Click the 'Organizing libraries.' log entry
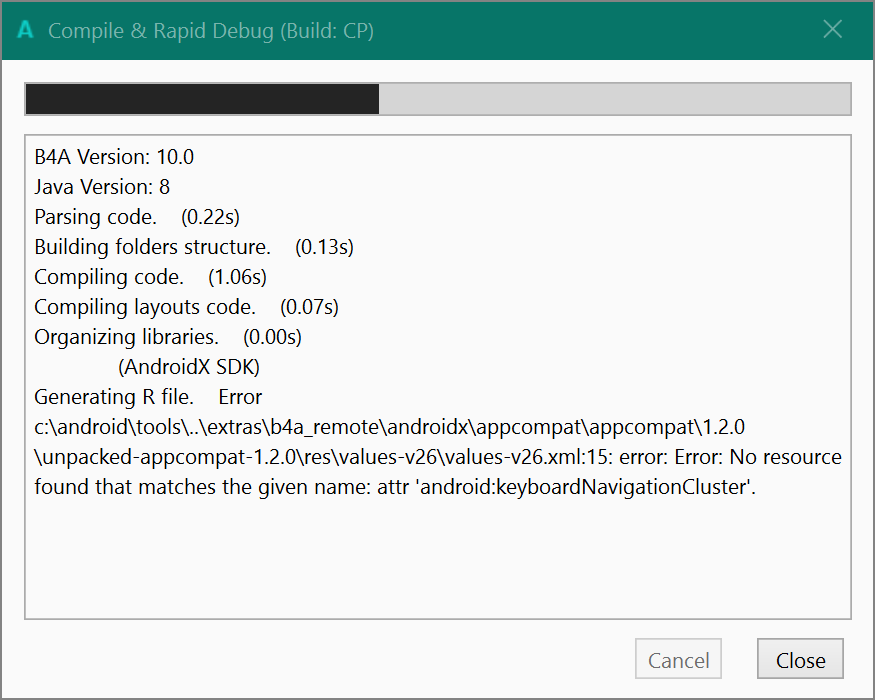875x700 pixels. (x=126, y=337)
